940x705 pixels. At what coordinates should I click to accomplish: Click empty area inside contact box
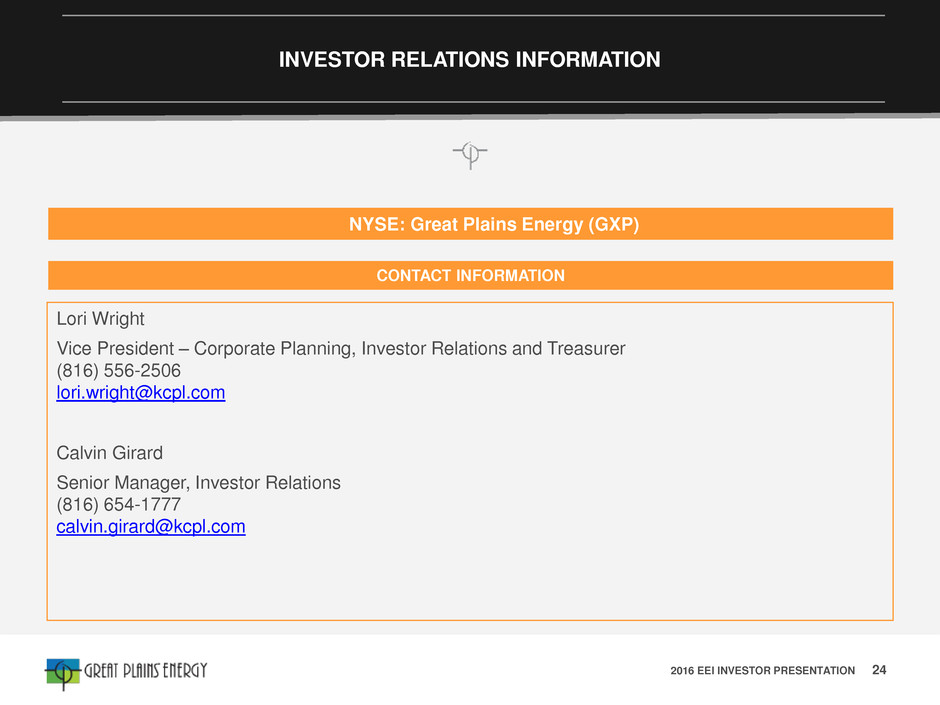(x=540, y=576)
